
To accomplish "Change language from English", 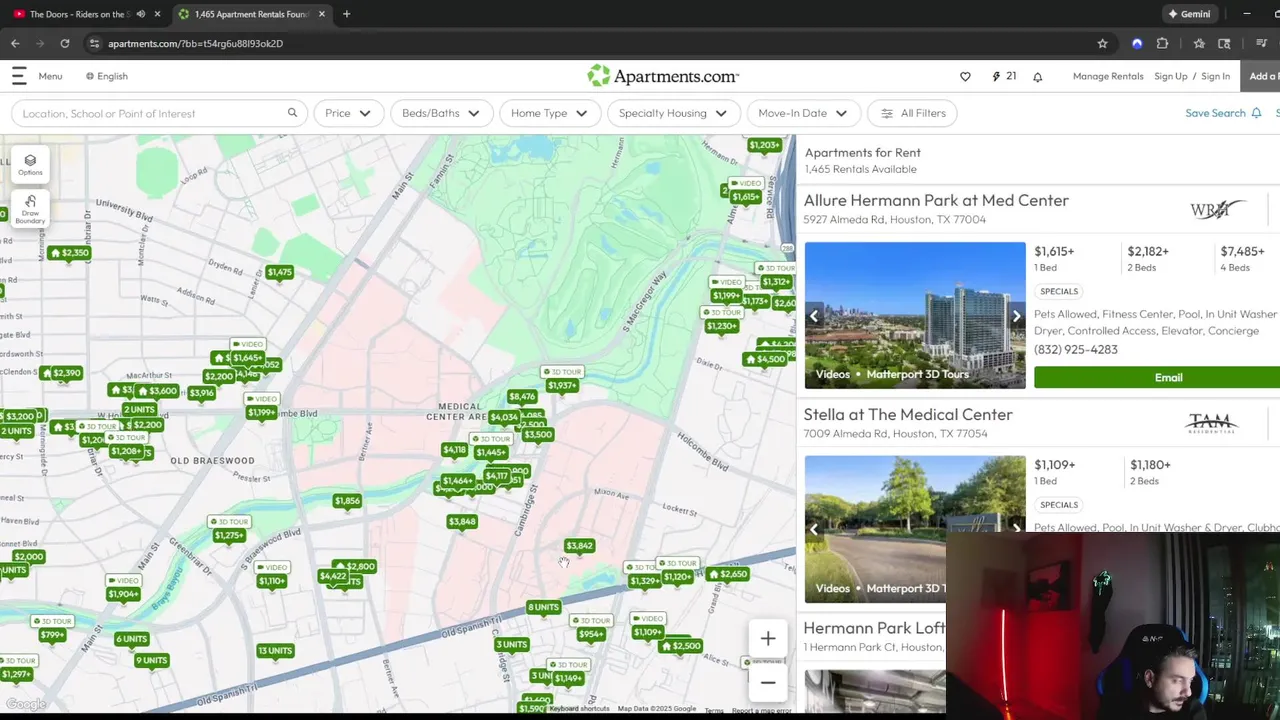I will coord(106,76).
